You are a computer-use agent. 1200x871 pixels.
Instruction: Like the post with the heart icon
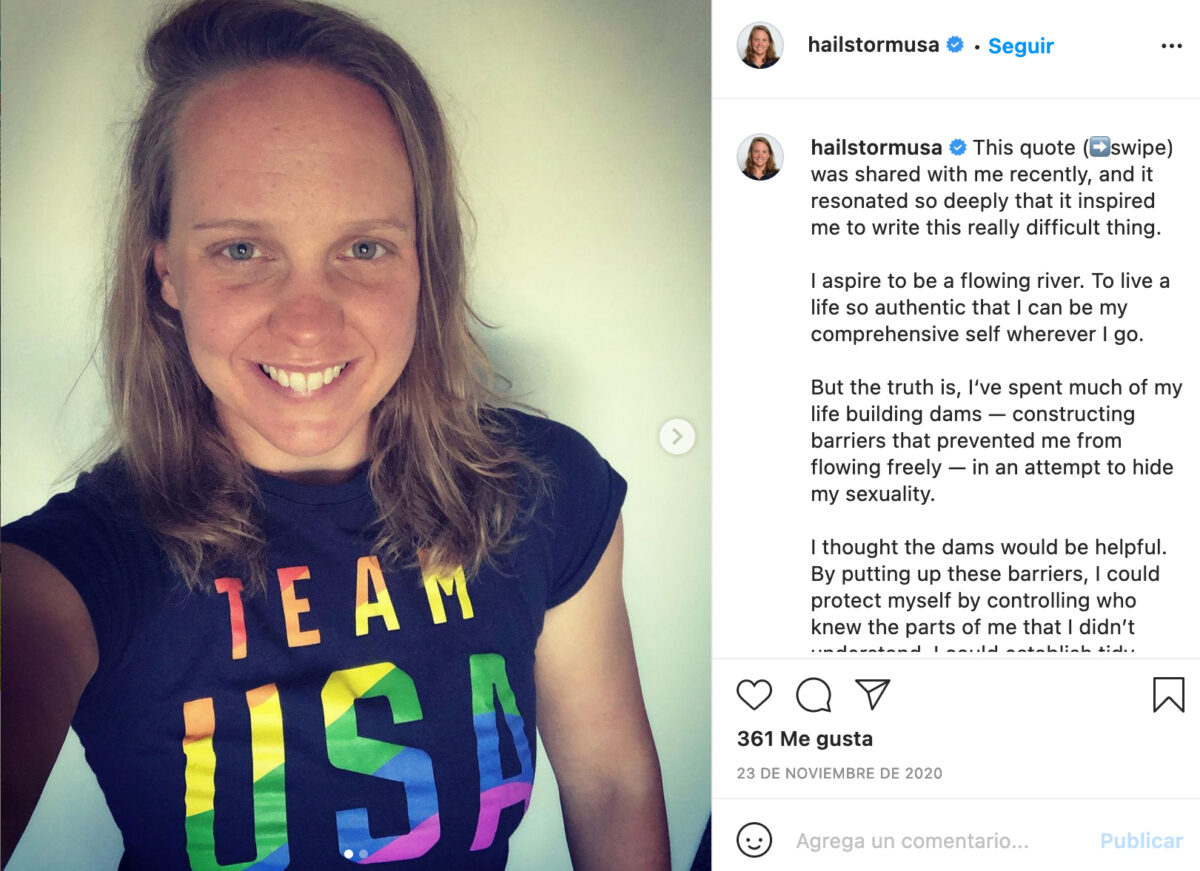[754, 695]
